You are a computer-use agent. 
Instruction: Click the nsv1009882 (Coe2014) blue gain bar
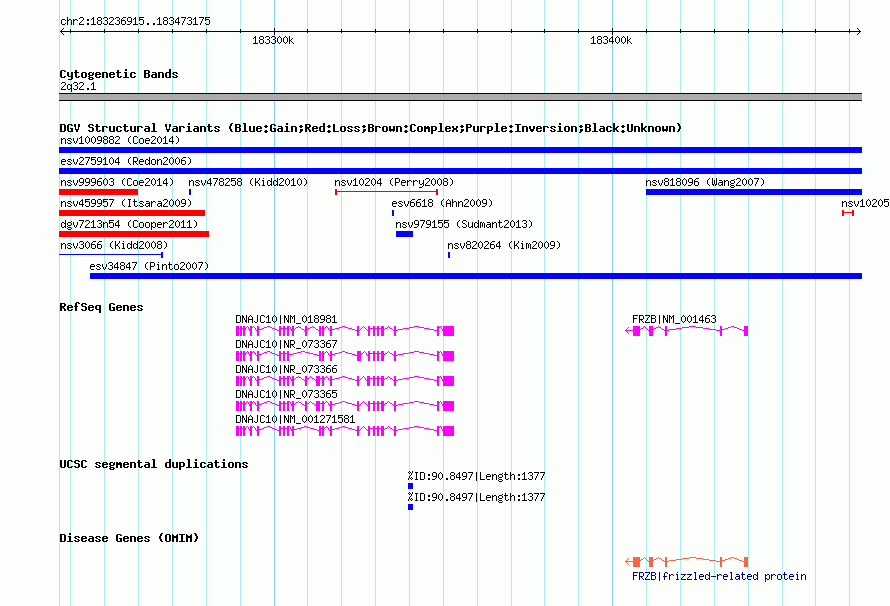(460, 150)
